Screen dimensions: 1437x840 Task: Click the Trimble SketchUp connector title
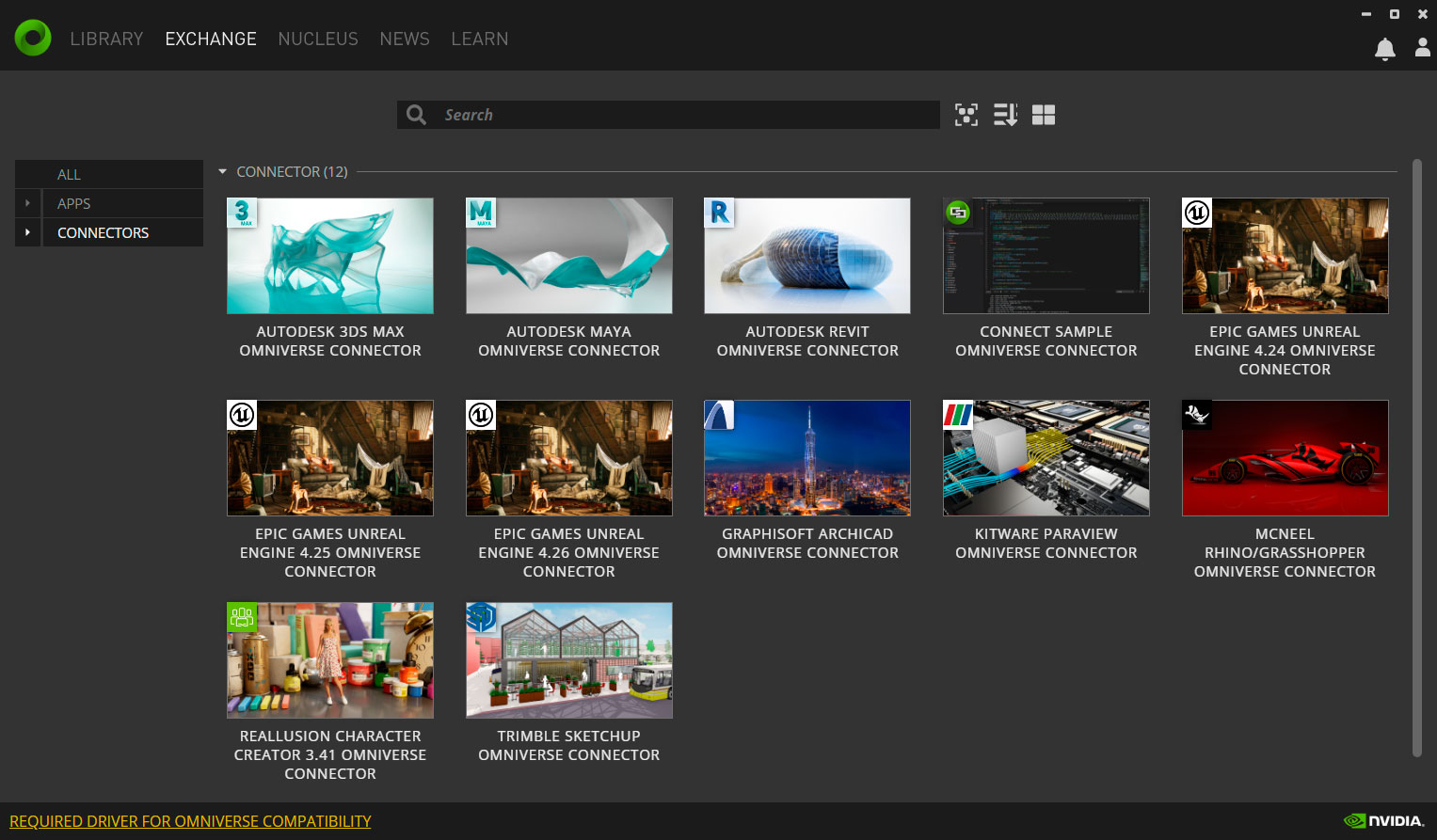point(569,746)
